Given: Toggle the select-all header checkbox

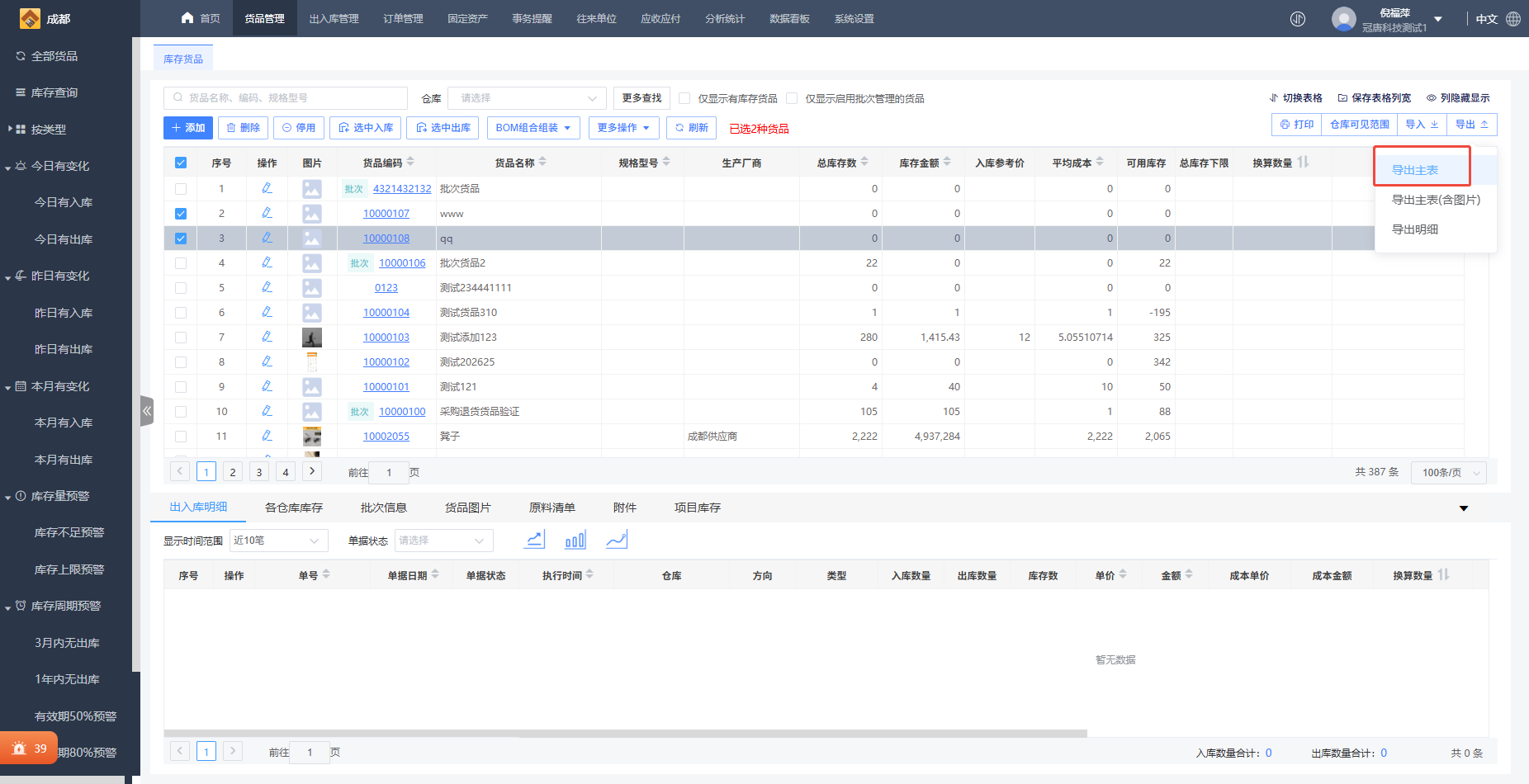Looking at the screenshot, I should [x=181, y=163].
